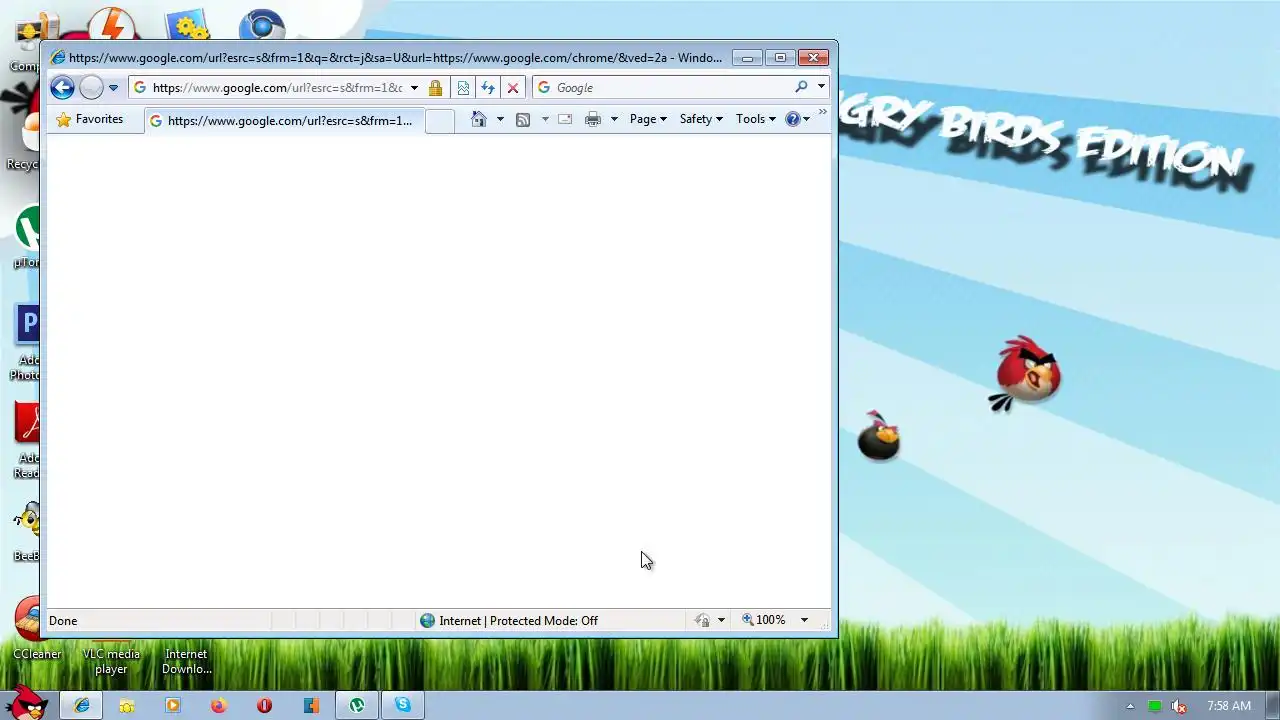Open the Safety menu

[x=701, y=119]
